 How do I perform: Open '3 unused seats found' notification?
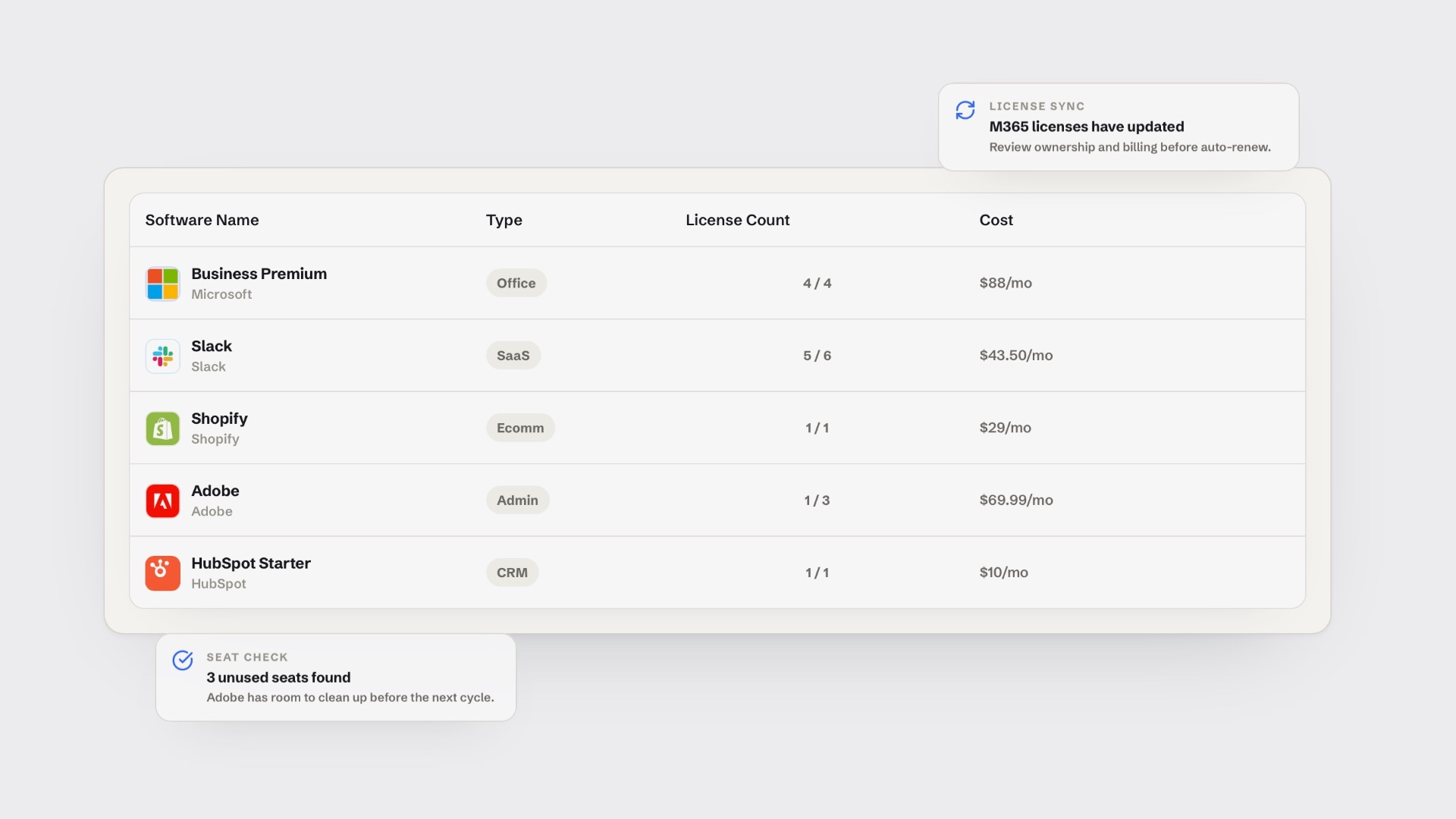(x=336, y=677)
